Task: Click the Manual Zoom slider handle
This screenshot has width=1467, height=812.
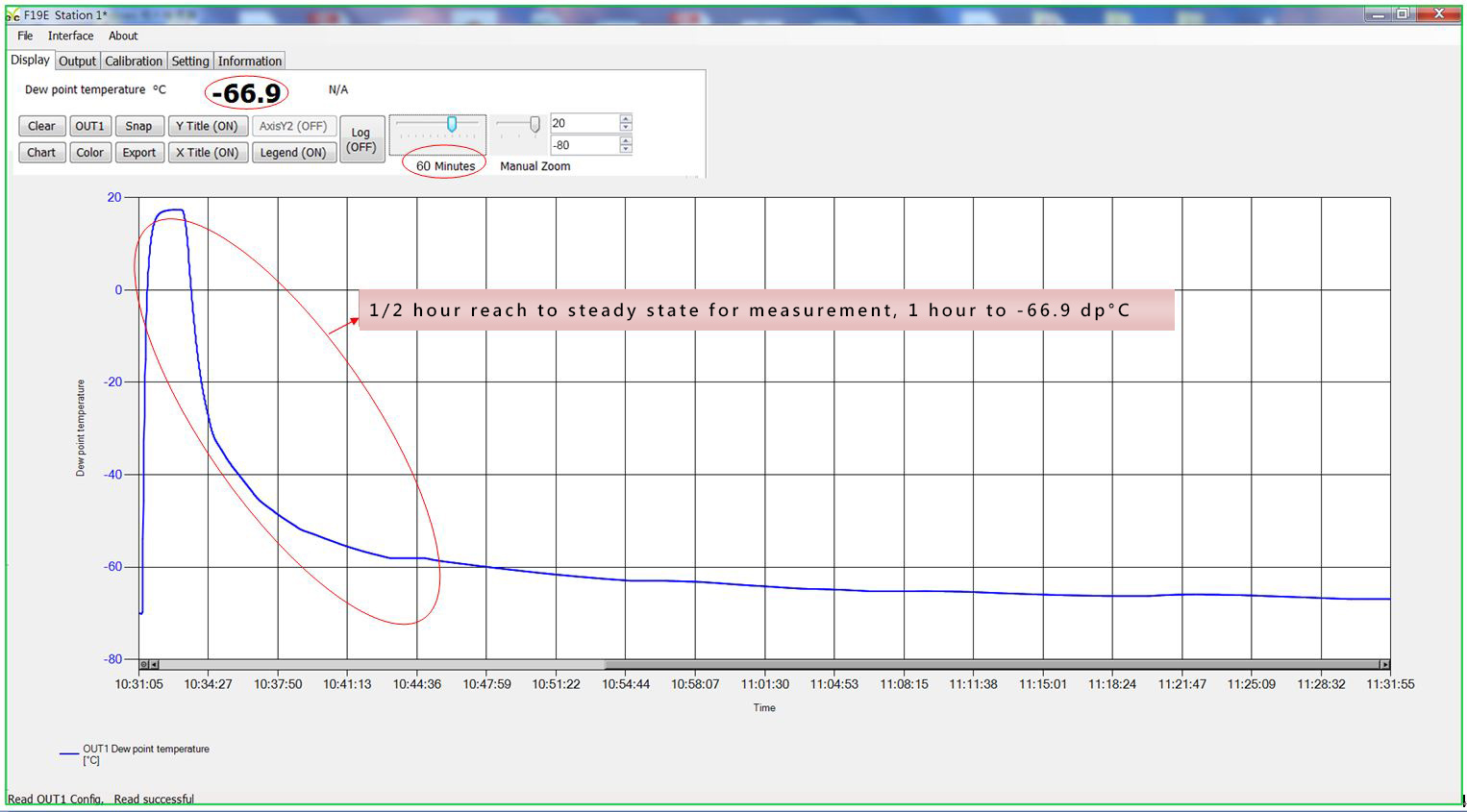Action: point(535,124)
